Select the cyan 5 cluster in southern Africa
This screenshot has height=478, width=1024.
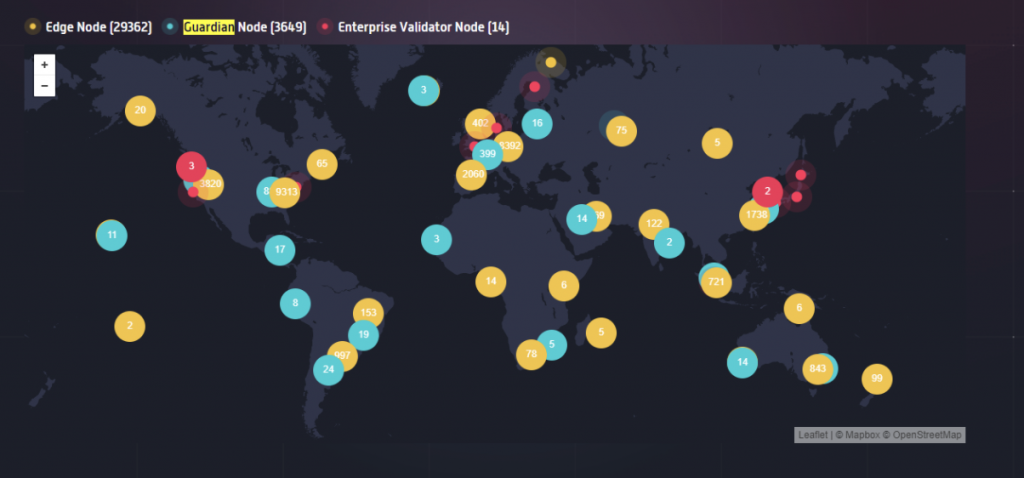click(x=553, y=345)
